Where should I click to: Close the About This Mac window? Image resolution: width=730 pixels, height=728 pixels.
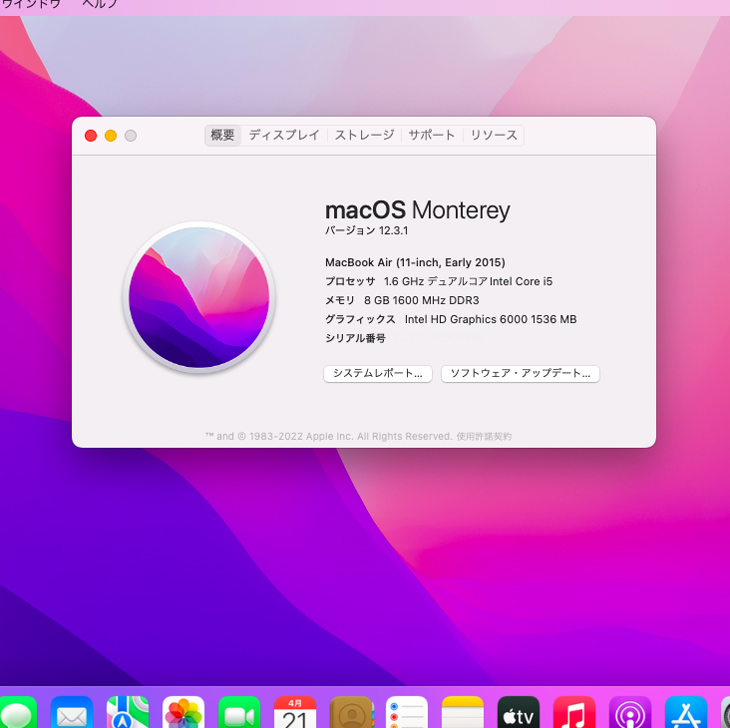pos(91,135)
